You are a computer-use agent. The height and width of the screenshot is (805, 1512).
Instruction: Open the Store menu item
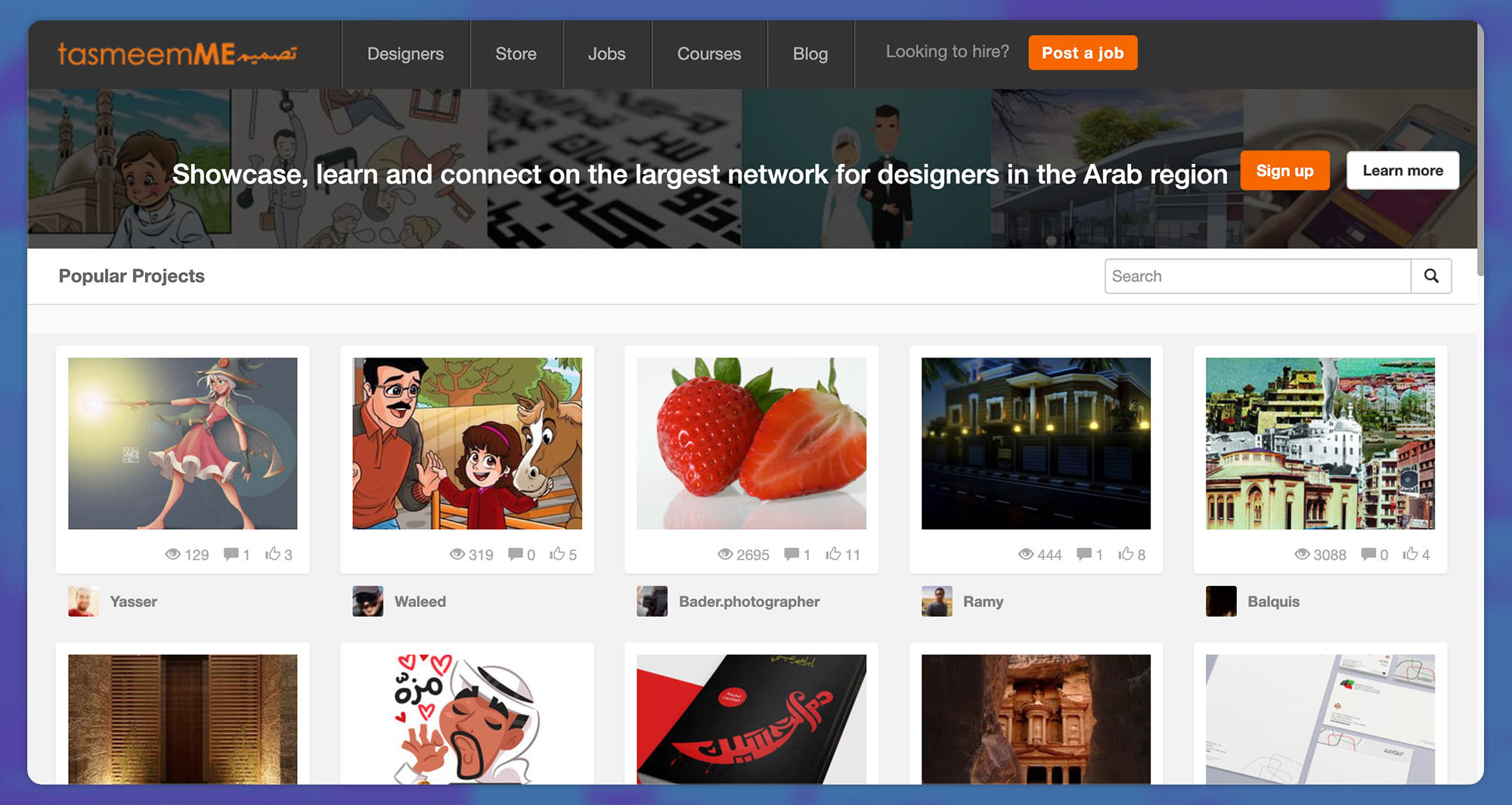point(516,54)
